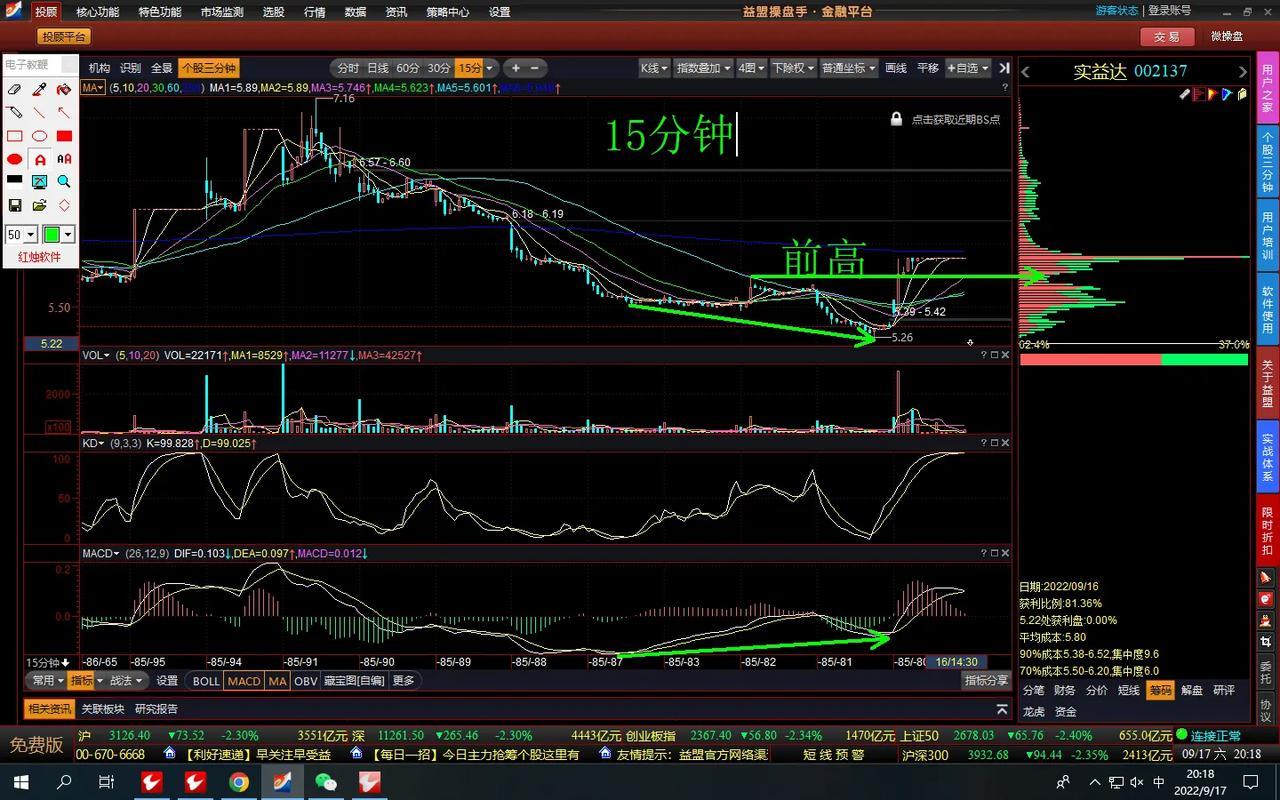Pick the eyedropper color picker tool

[39, 89]
